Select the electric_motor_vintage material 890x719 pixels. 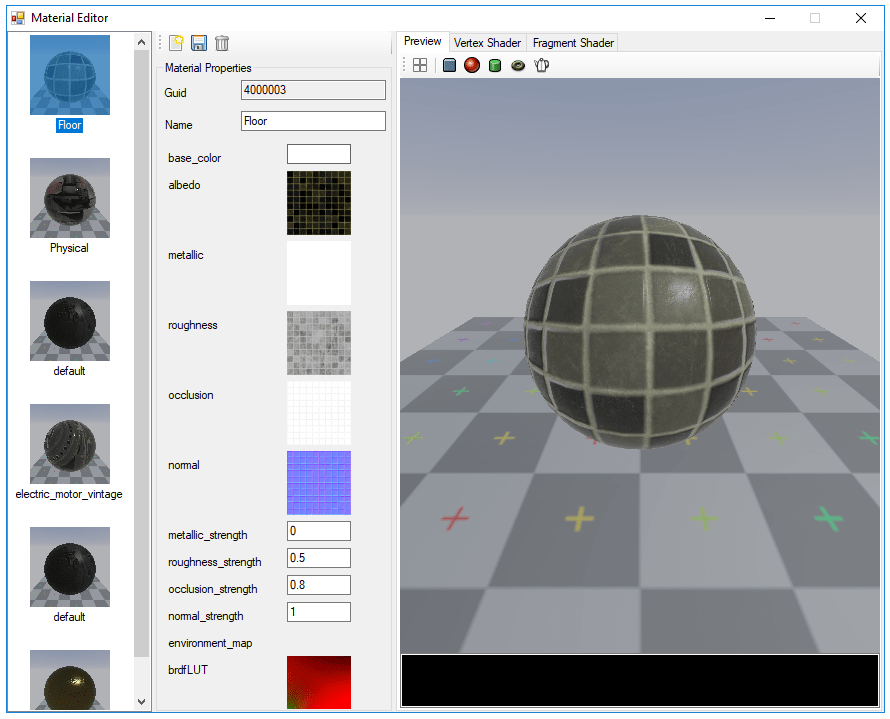(x=69, y=443)
